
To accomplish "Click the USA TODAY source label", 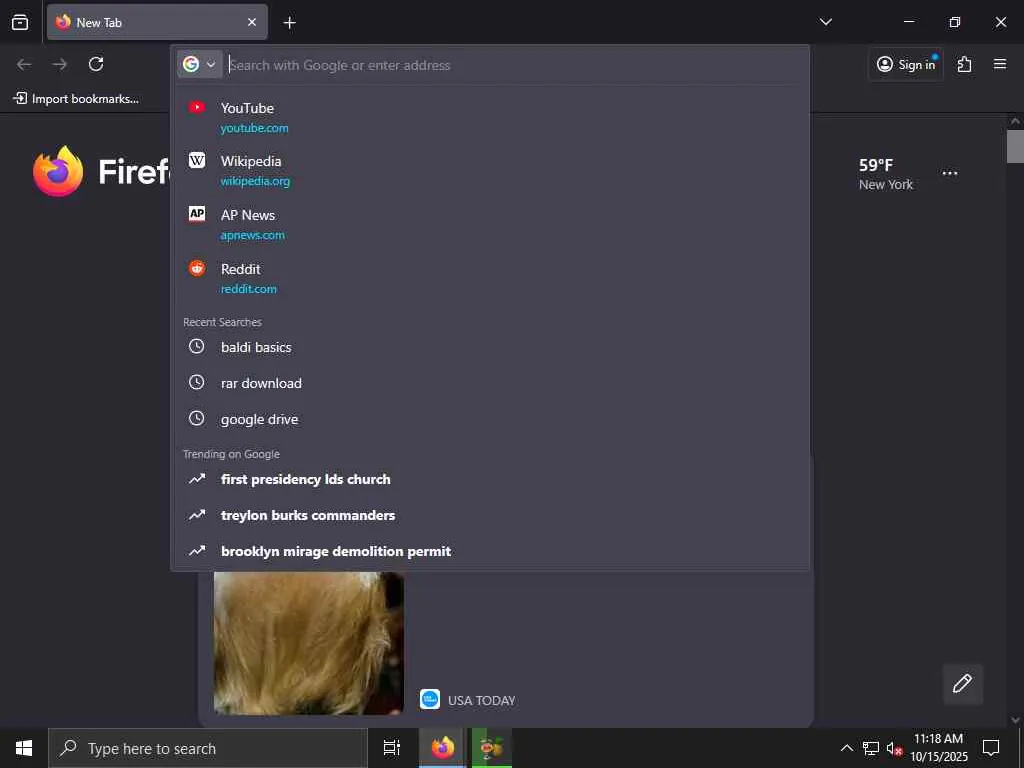I will click(x=481, y=701).
